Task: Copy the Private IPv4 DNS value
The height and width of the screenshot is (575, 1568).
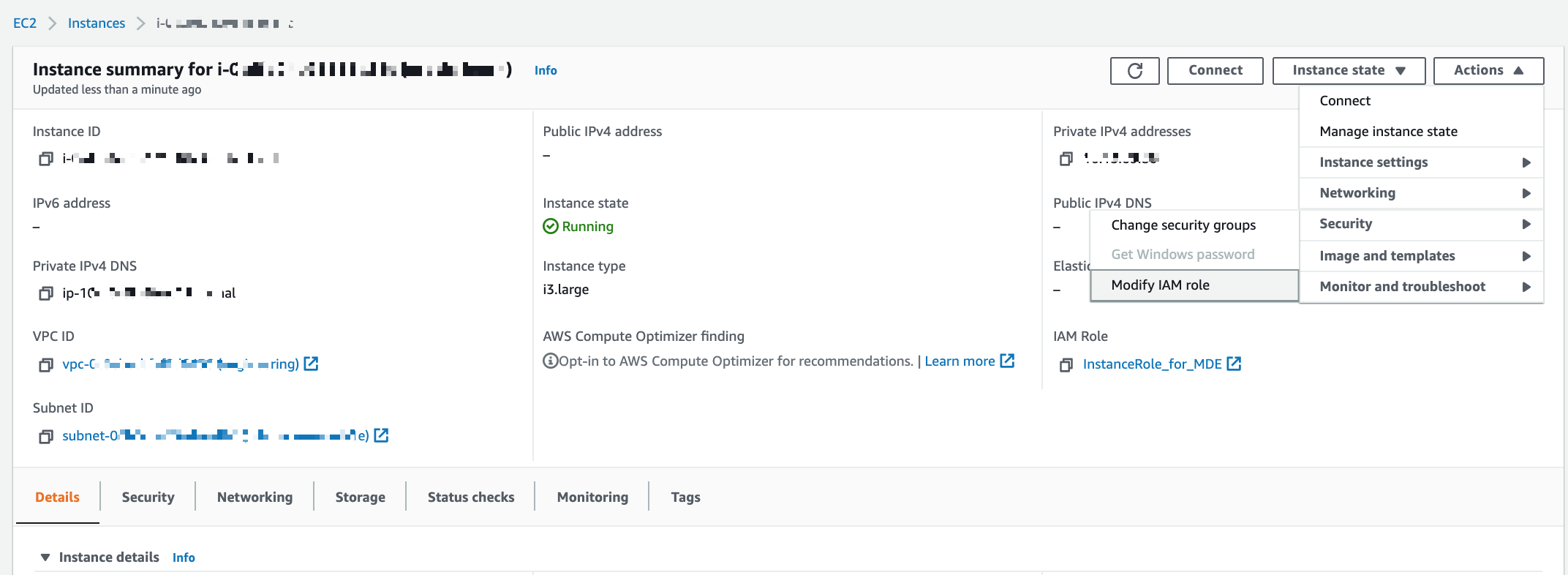Action: point(46,293)
